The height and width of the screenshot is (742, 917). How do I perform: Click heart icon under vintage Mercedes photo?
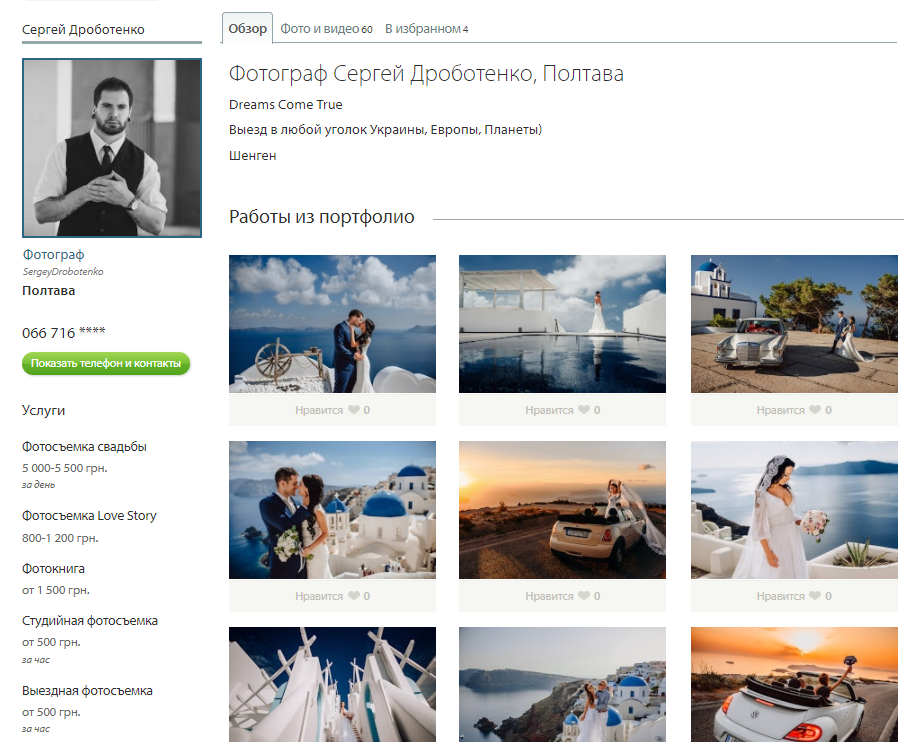click(815, 410)
